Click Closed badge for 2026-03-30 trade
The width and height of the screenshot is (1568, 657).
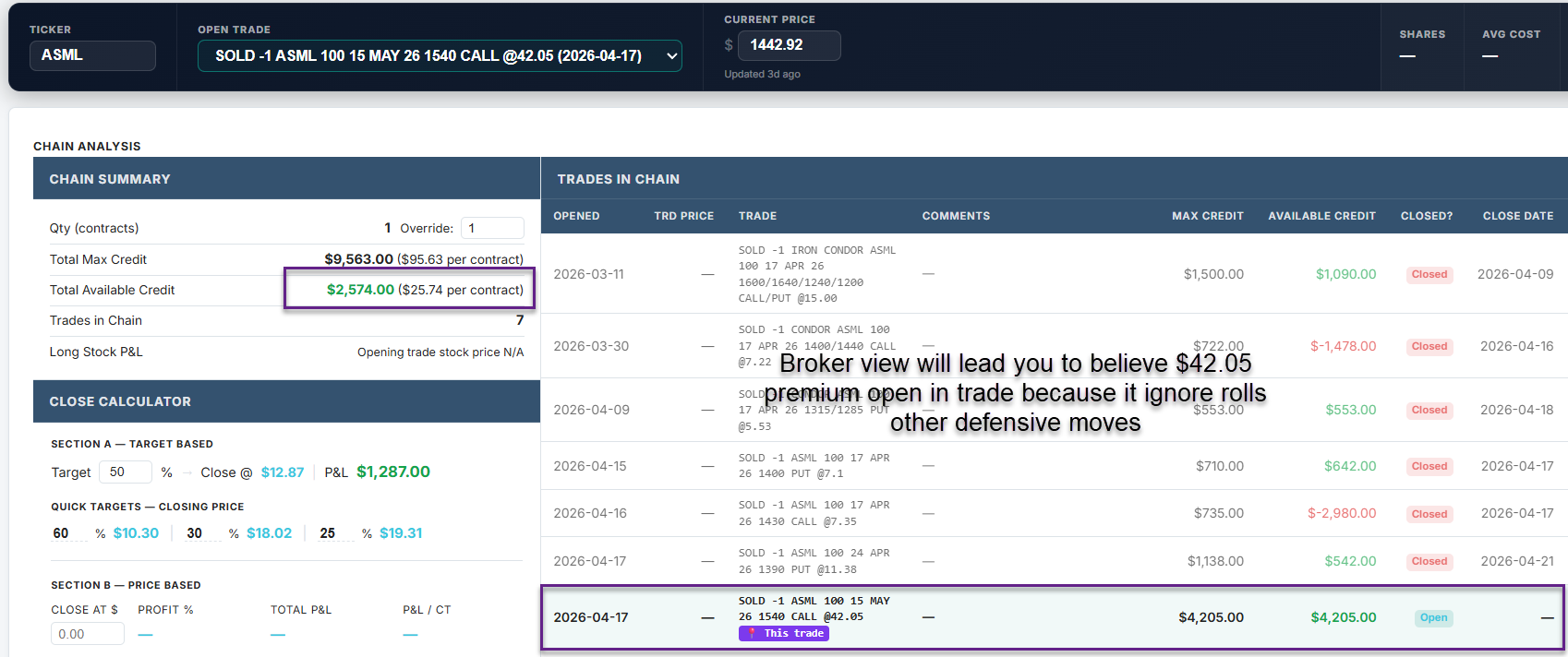click(1429, 347)
